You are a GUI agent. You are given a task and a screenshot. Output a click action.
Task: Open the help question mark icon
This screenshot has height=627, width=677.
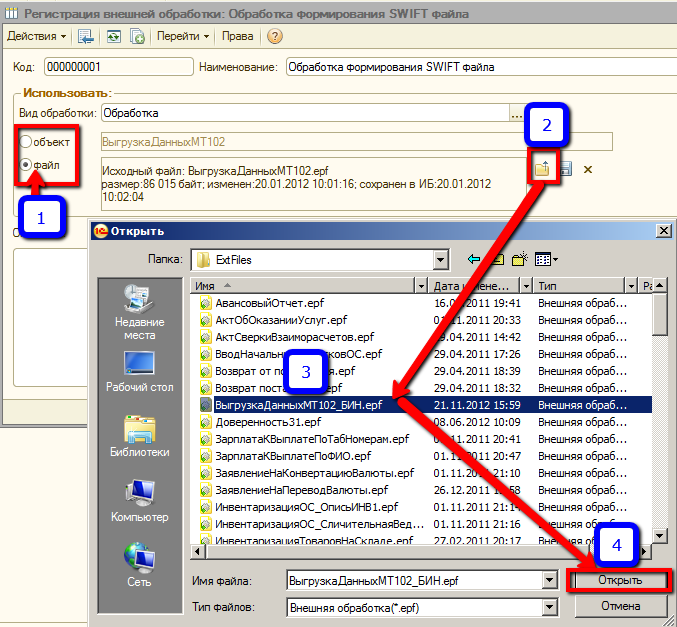click(275, 37)
